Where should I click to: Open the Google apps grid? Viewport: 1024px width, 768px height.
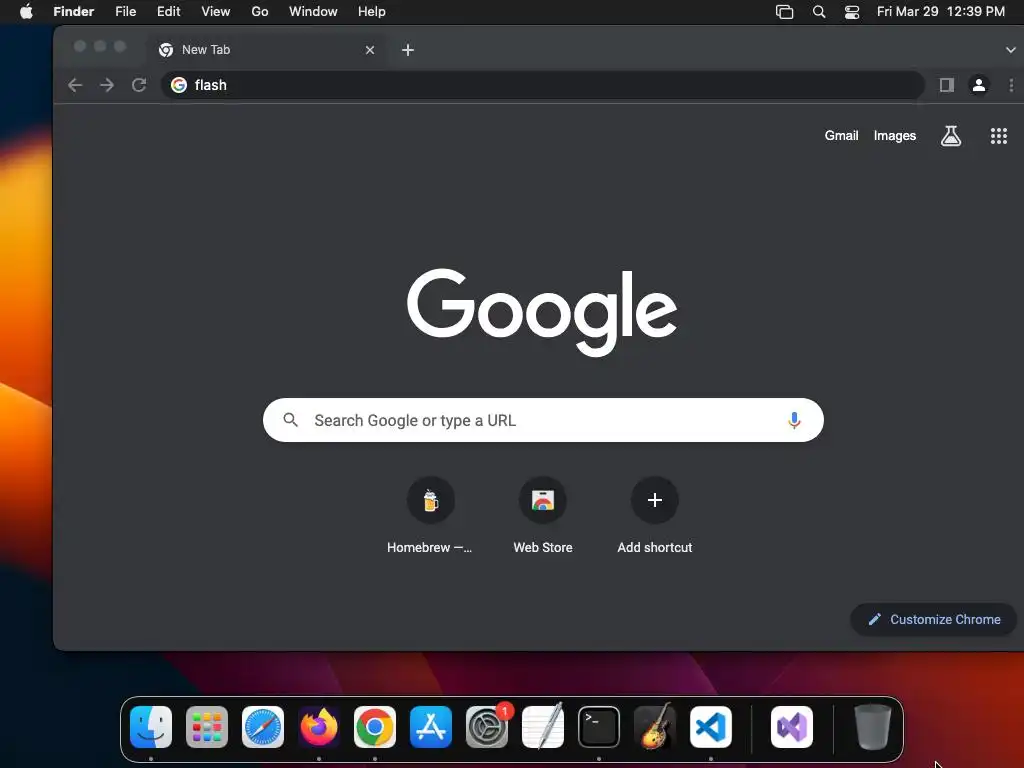coord(999,136)
